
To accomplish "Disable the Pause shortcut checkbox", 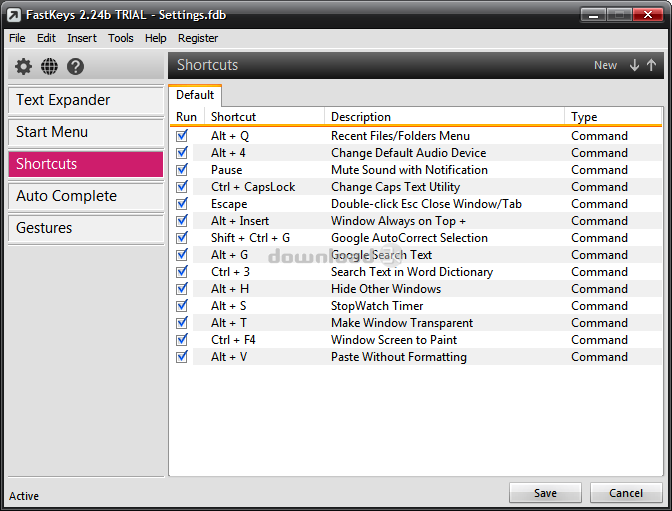I will click(x=182, y=170).
